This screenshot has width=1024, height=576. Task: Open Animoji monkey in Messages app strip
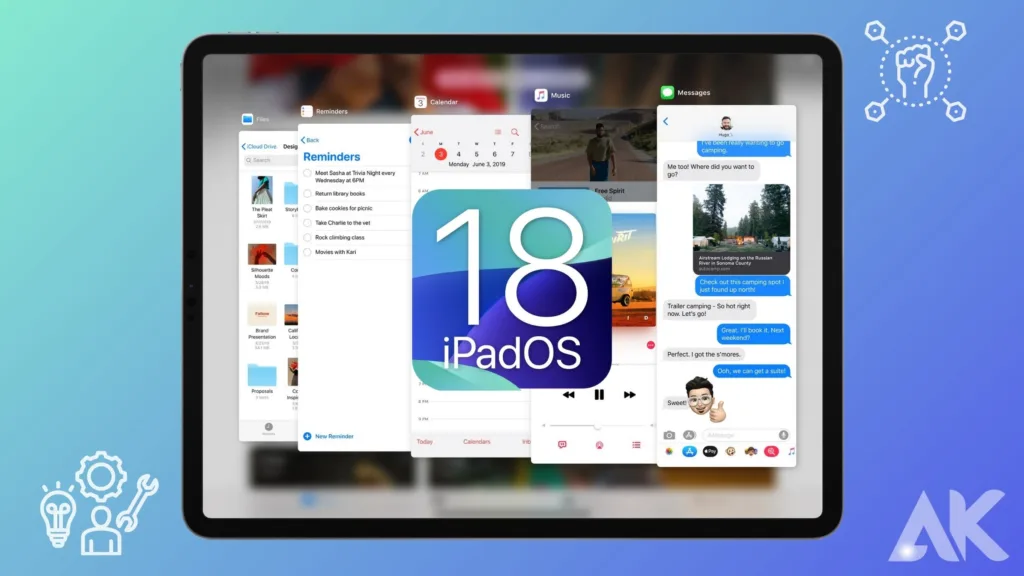(731, 451)
